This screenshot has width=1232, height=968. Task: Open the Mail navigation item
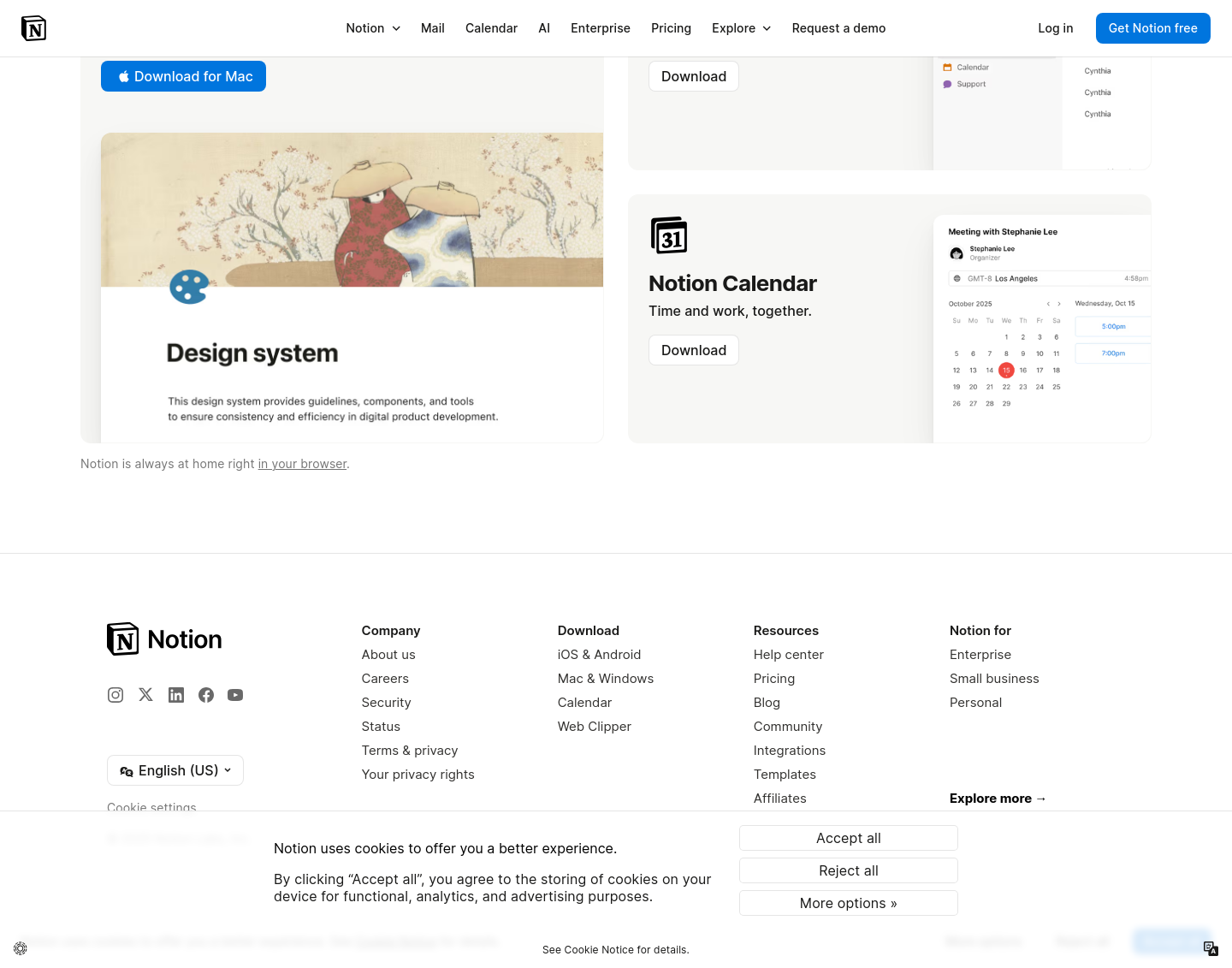pyautogui.click(x=433, y=28)
